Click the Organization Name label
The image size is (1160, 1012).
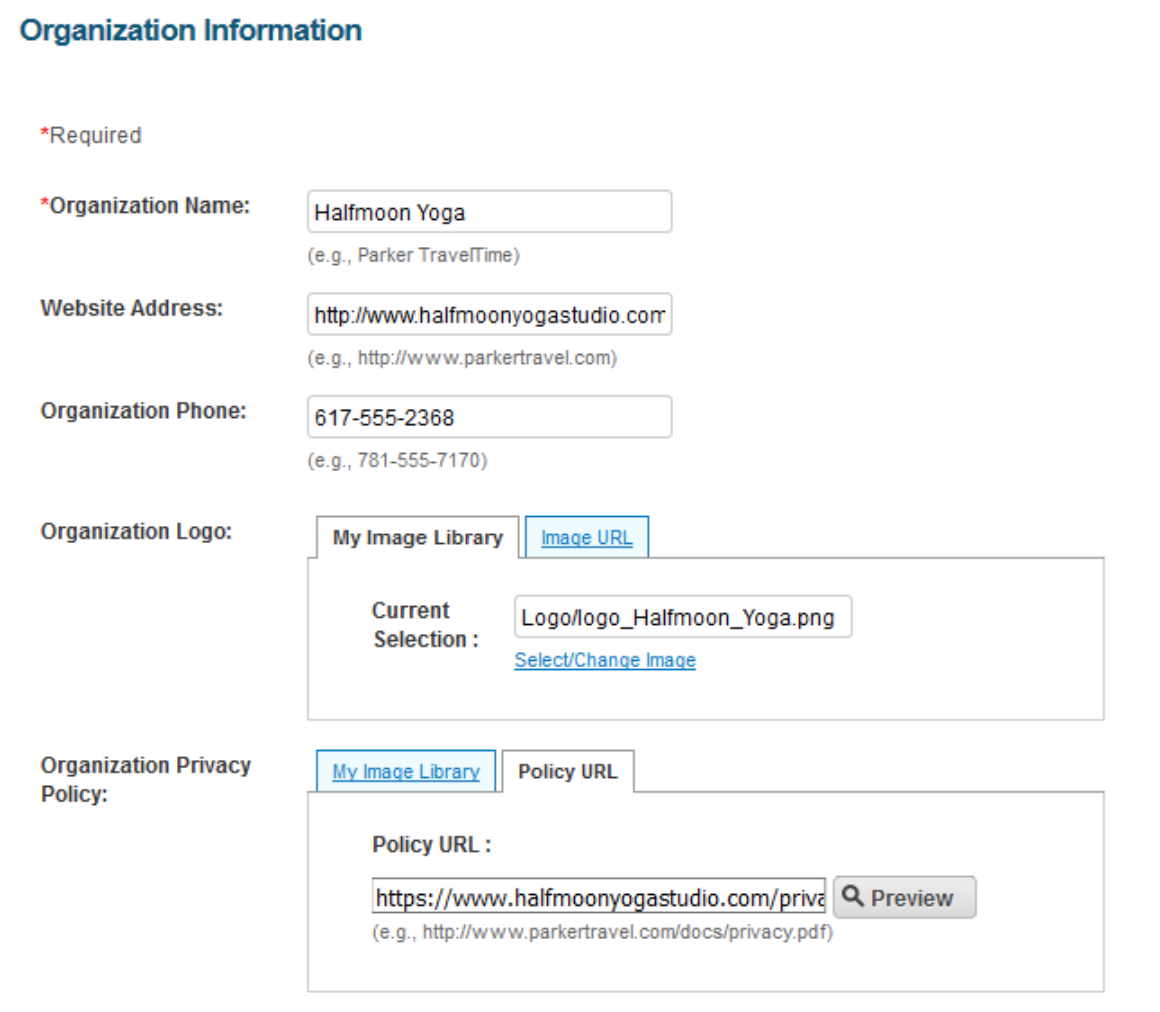pyautogui.click(x=145, y=206)
